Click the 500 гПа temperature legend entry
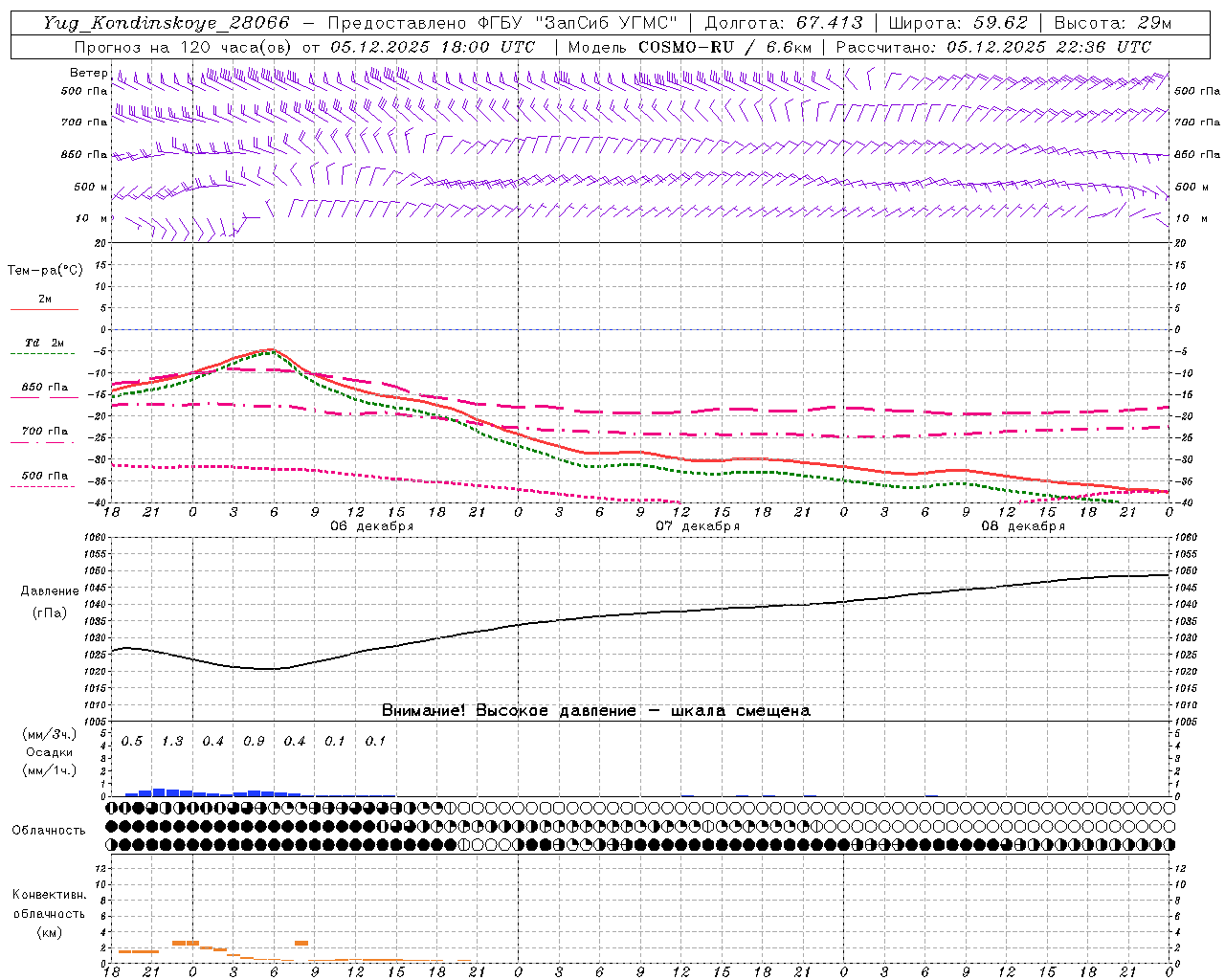Image resolution: width=1225 pixels, height=980 pixels. click(x=44, y=476)
